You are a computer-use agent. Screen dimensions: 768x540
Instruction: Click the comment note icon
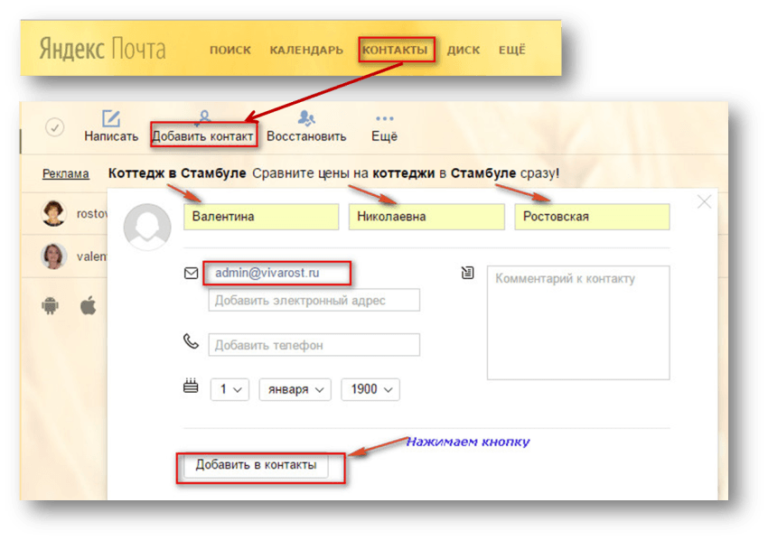tap(468, 272)
